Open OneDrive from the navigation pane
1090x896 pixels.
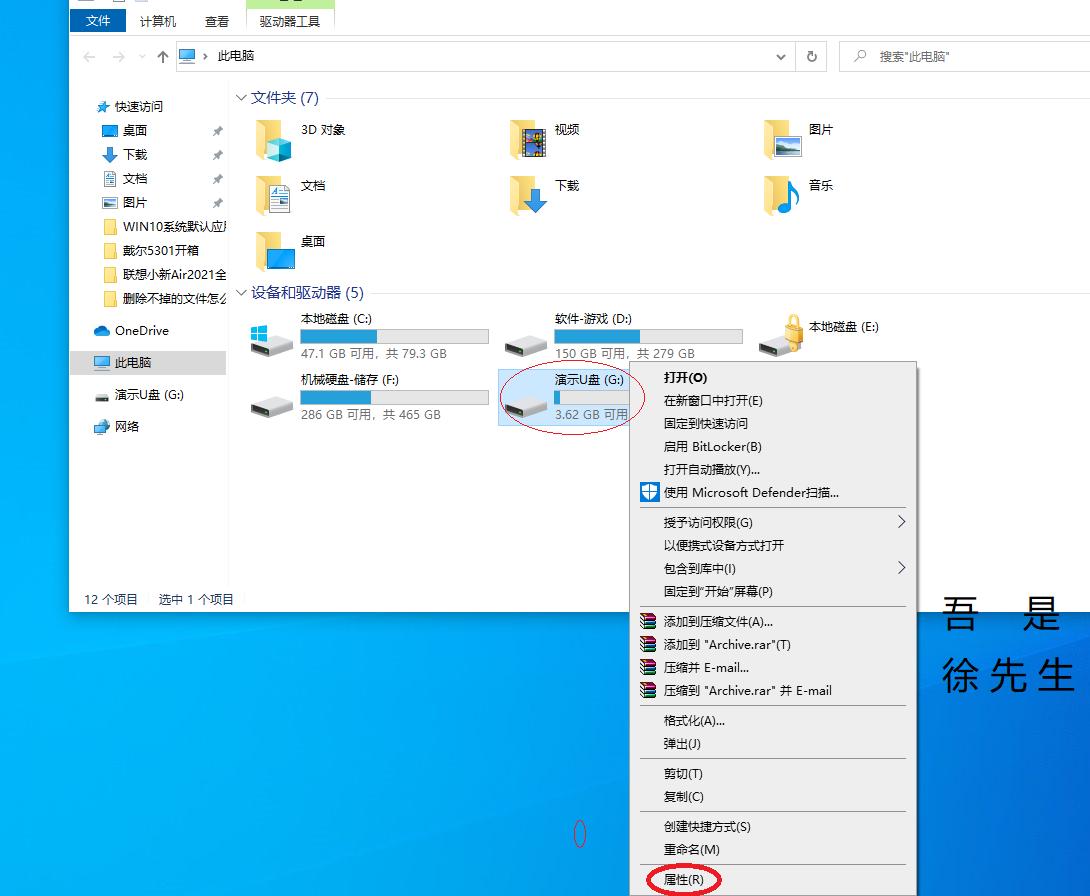point(137,330)
